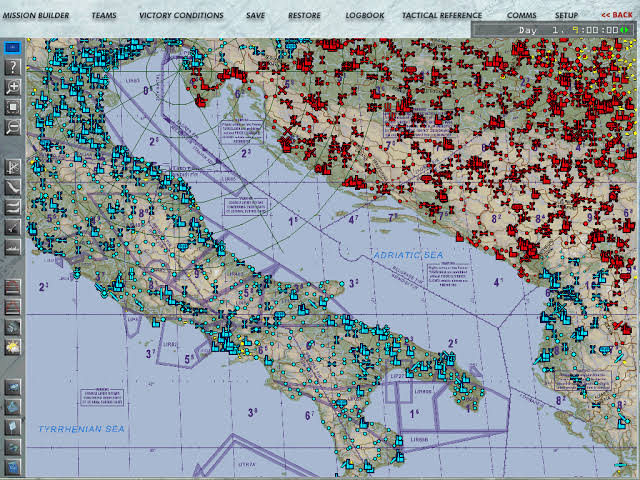Open the Tactical Reference
The image size is (640, 480).
[x=442, y=16]
